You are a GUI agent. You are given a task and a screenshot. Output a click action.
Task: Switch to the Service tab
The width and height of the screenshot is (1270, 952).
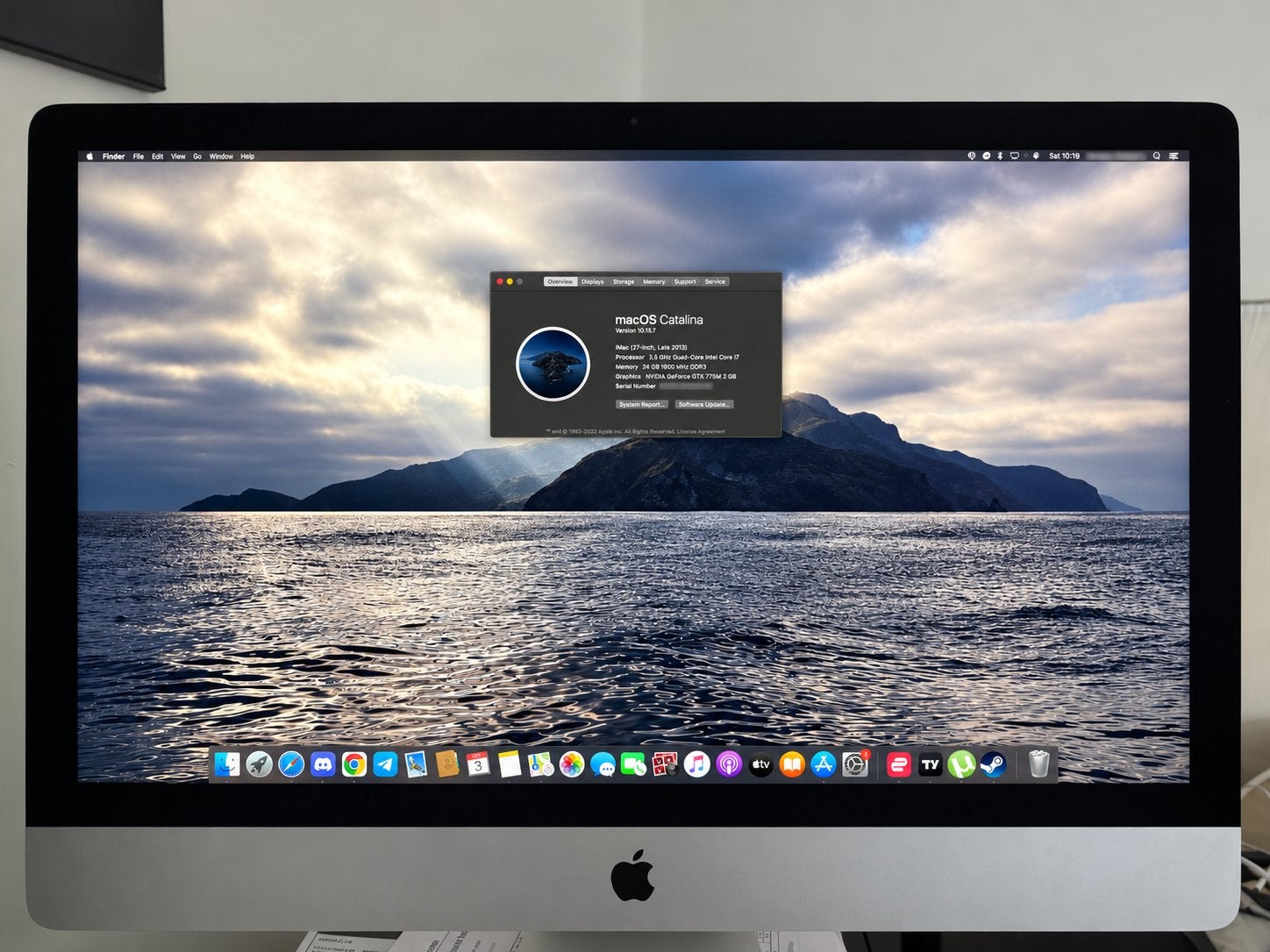coord(715,281)
